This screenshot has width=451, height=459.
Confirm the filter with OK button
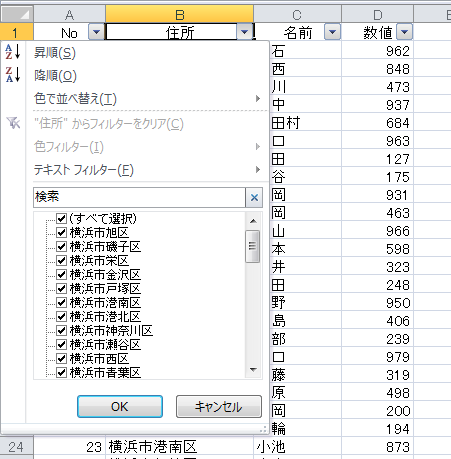pyautogui.click(x=120, y=407)
